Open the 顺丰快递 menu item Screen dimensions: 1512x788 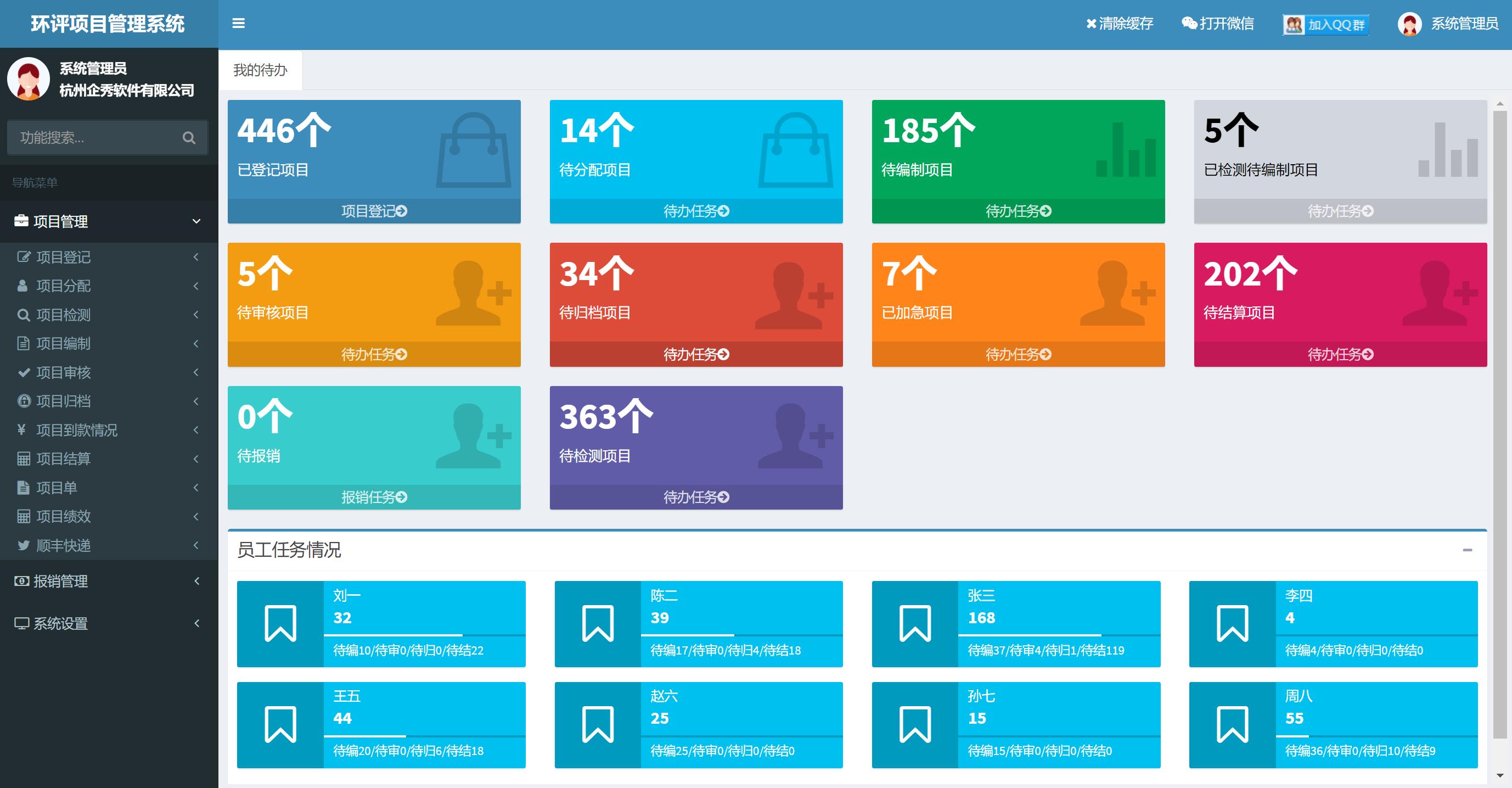point(109,545)
